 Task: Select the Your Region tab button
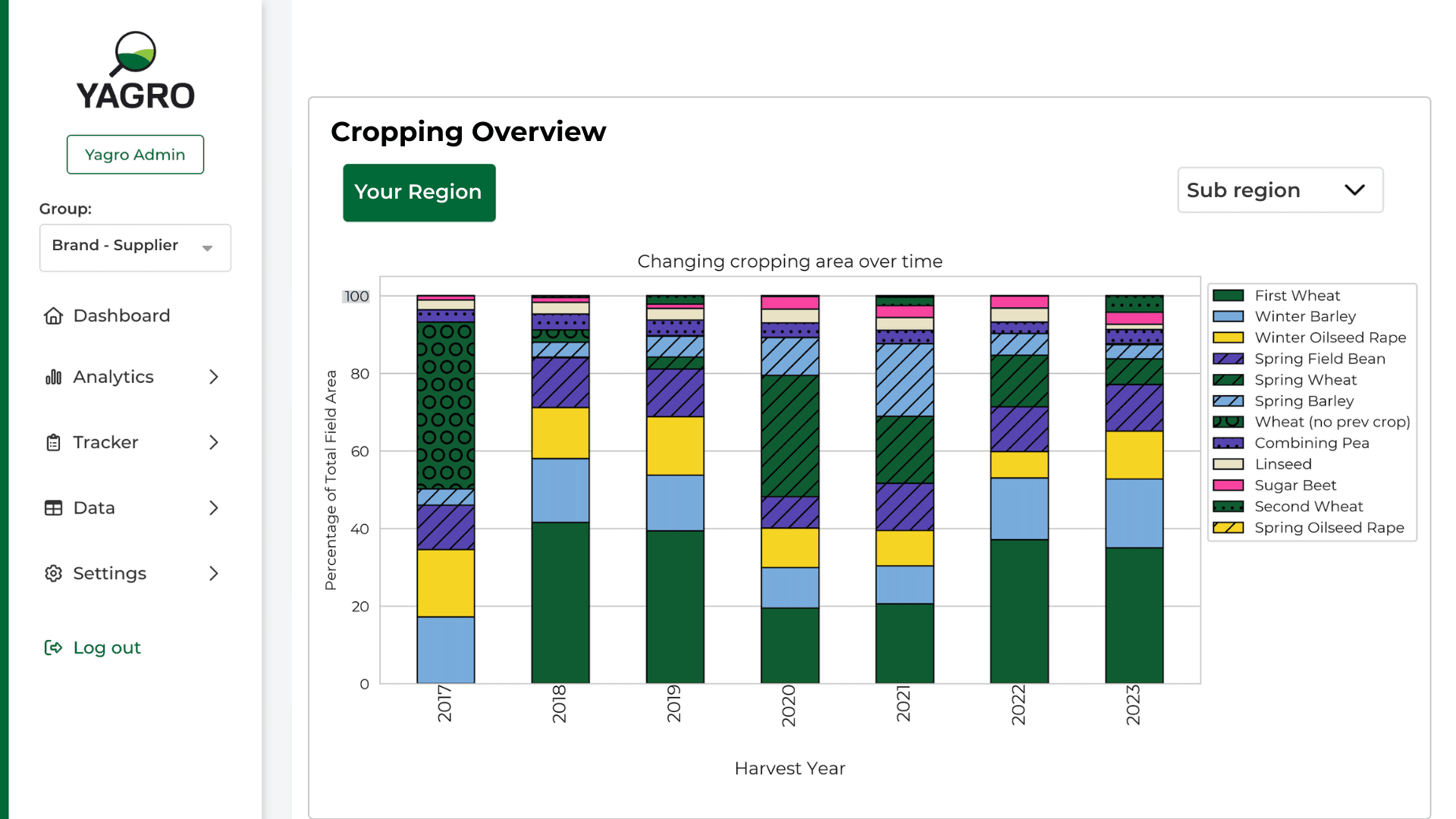419,193
